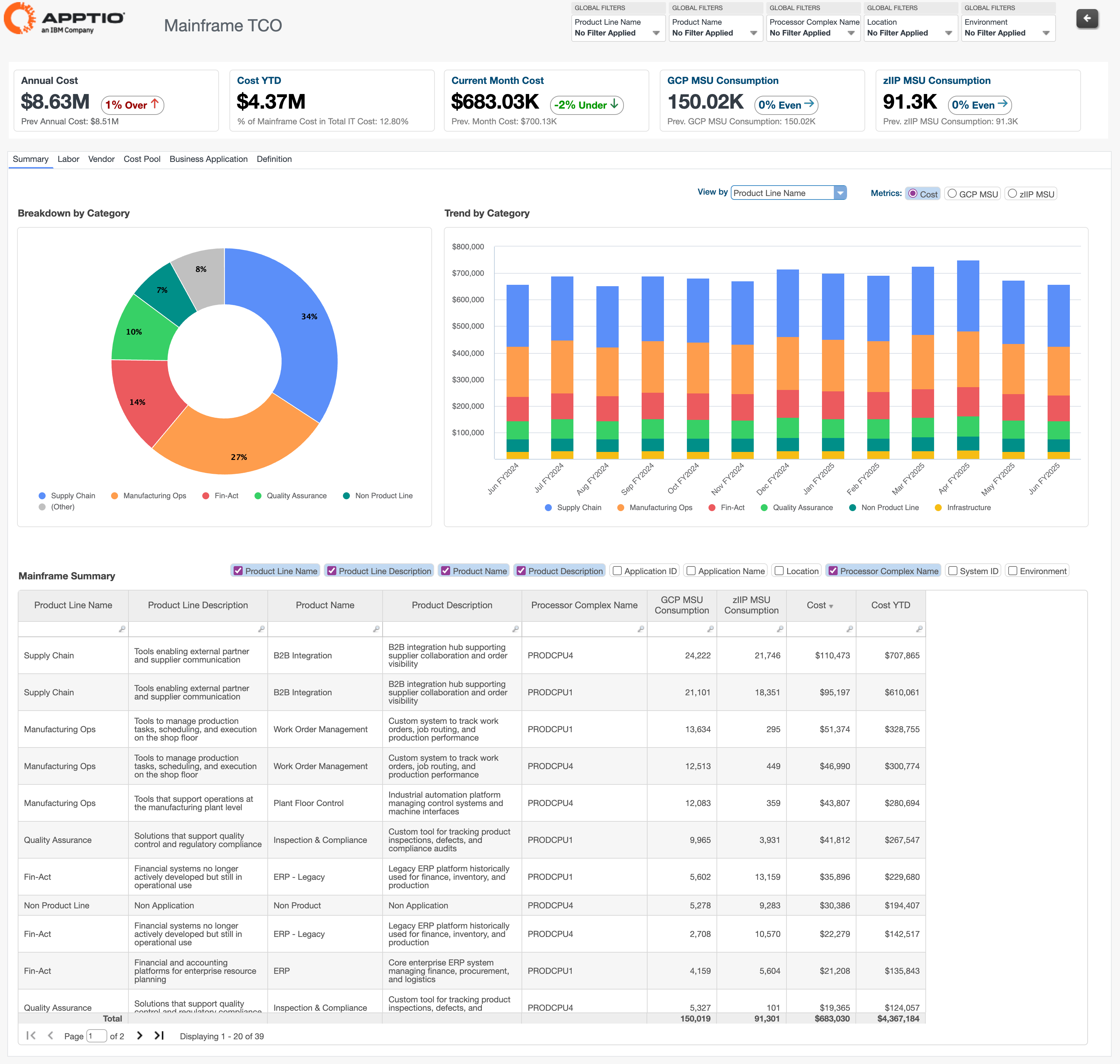This screenshot has height=1064, width=1120.
Task: Enable the Application ID column checkbox
Action: click(618, 571)
